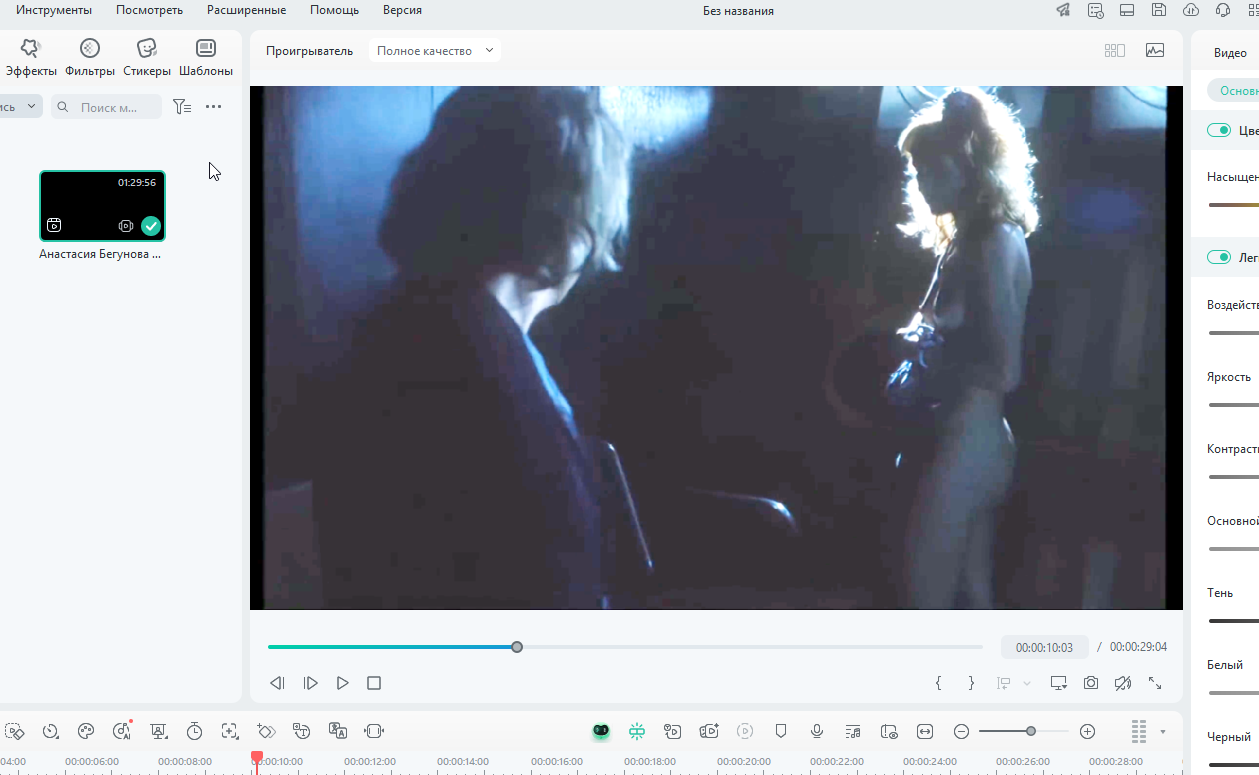Step forward one frame in the player
This screenshot has width=1259, height=775.
pyautogui.click(x=311, y=683)
